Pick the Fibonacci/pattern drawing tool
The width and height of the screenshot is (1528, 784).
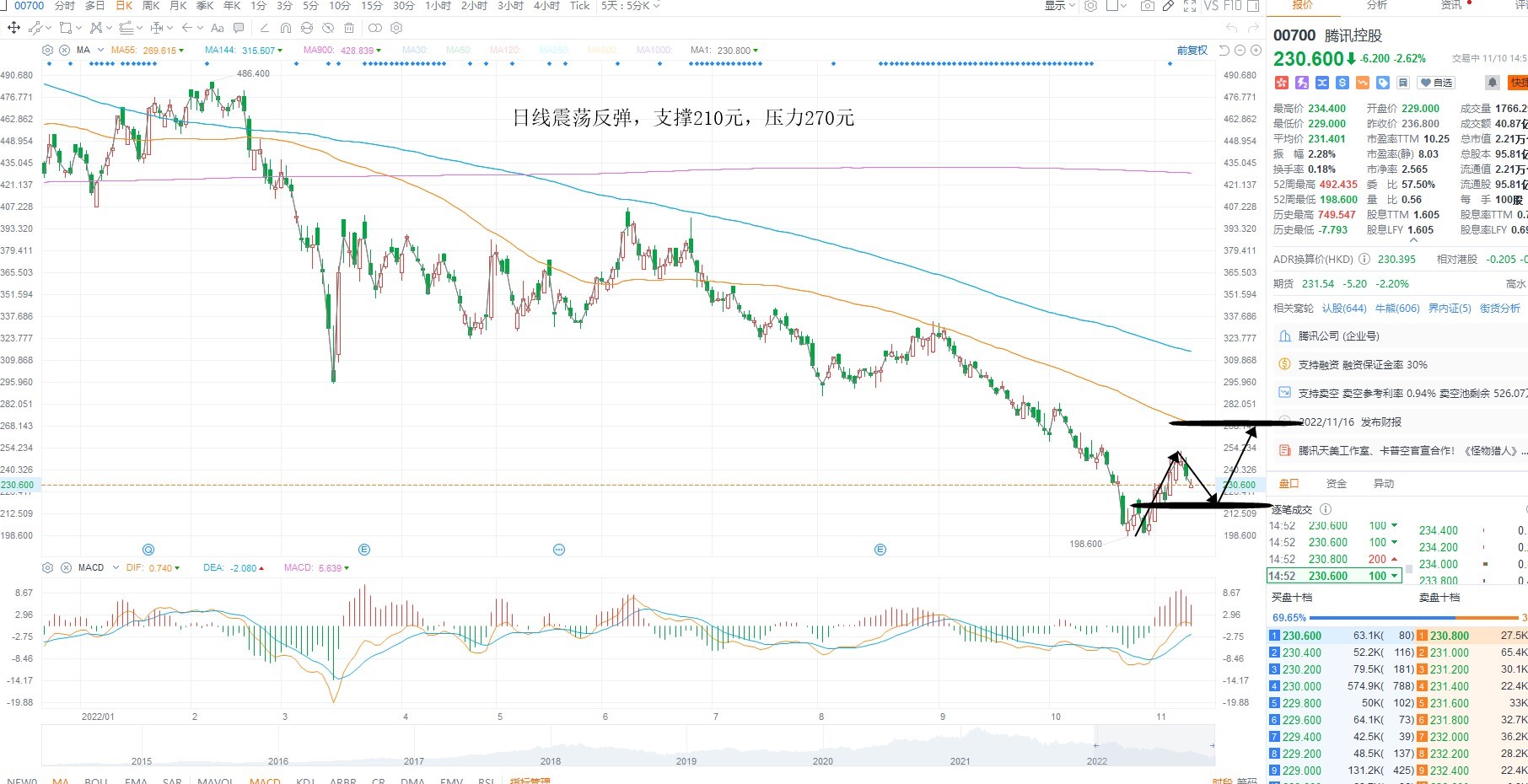coord(96,28)
